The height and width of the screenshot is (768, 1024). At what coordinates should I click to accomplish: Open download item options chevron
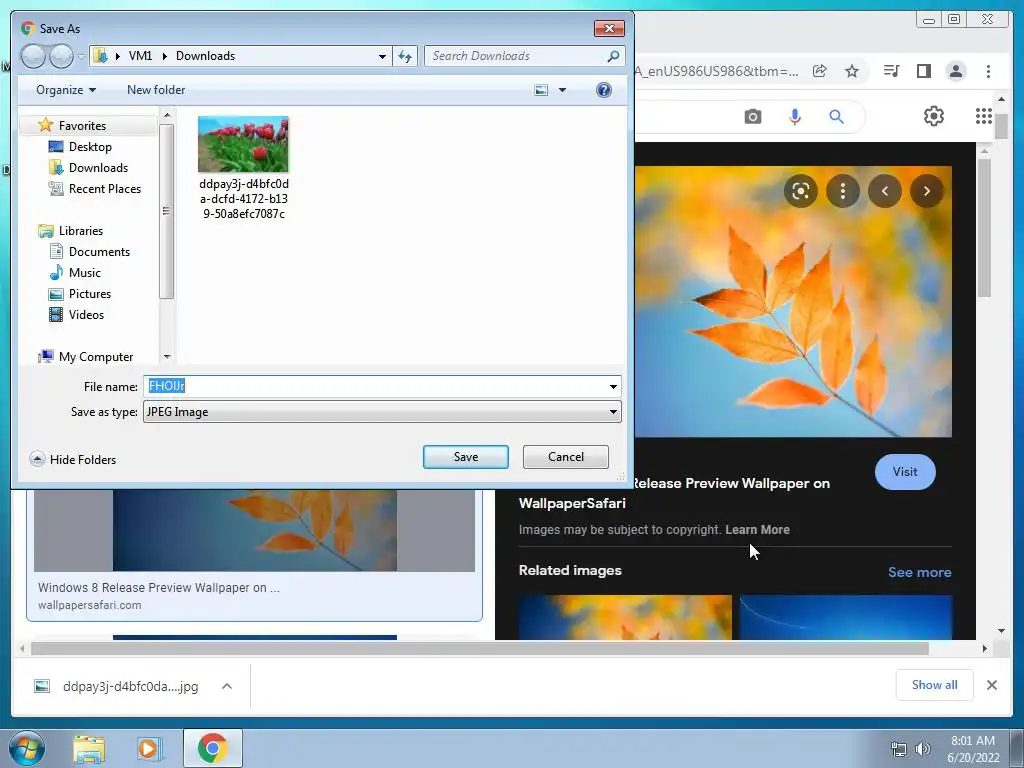(x=227, y=686)
